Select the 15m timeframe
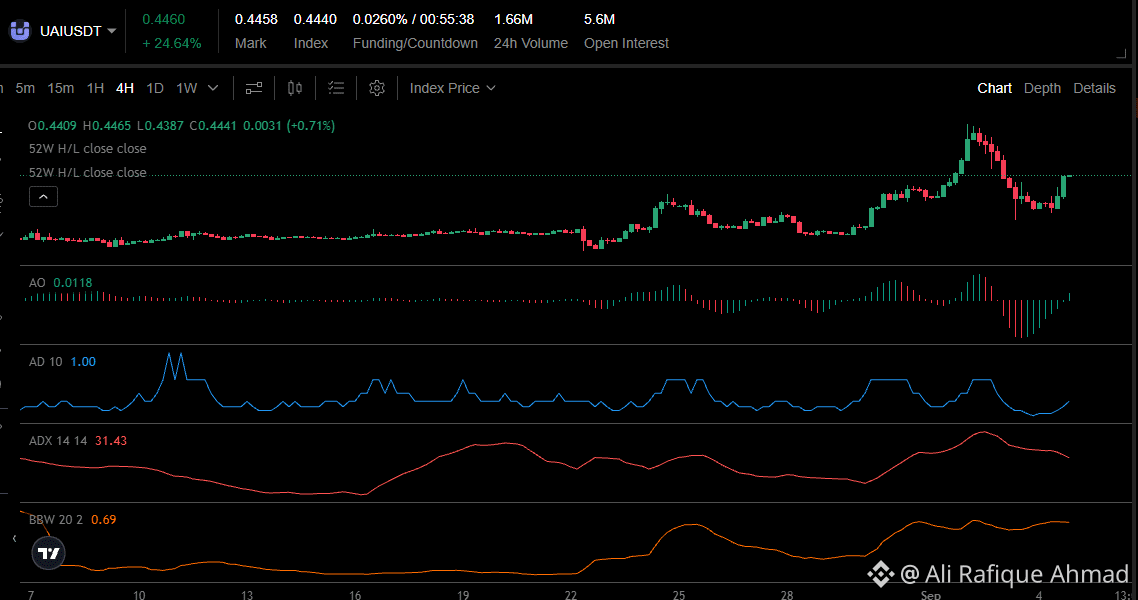This screenshot has width=1138, height=600. click(x=60, y=88)
